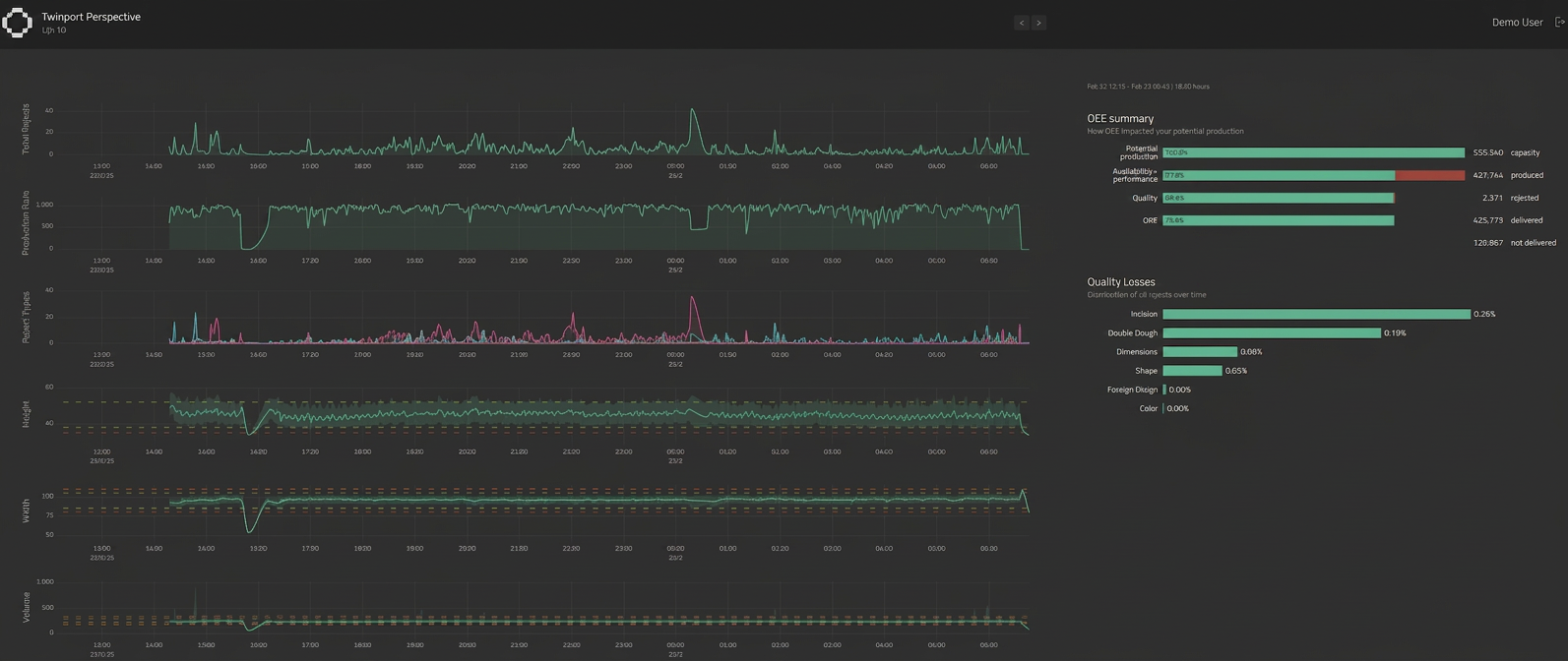Click the Volume chart line

[x=598, y=622]
